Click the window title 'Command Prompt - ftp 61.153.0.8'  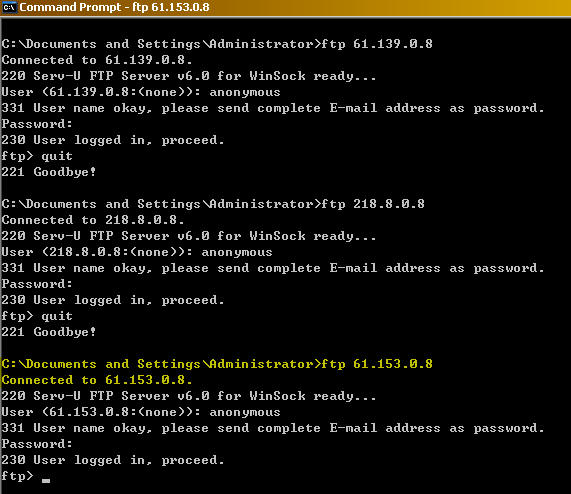(114, 7)
